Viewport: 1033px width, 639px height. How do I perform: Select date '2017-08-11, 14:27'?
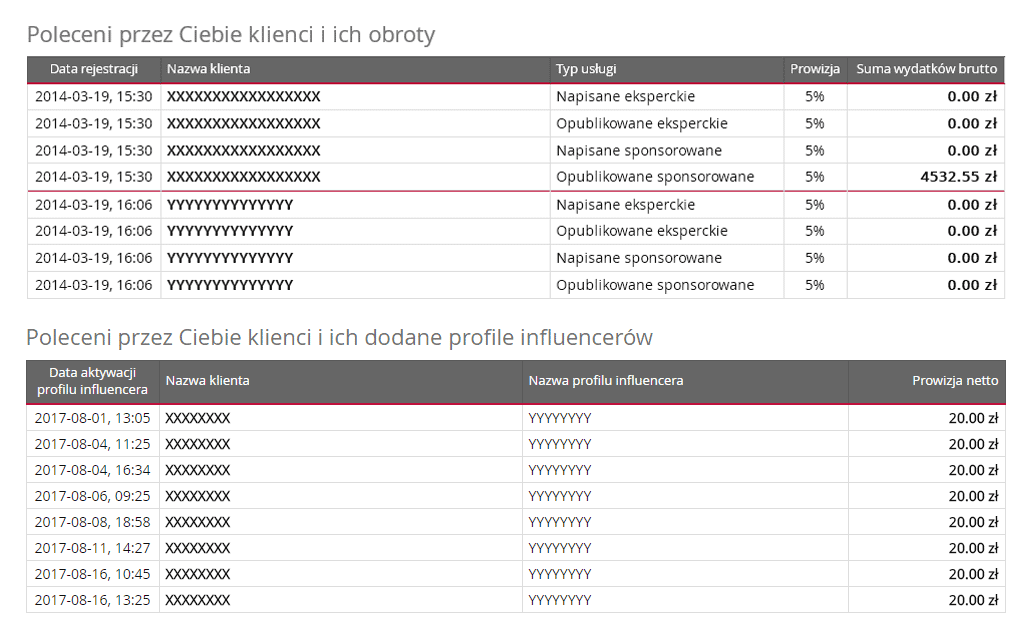[x=92, y=548]
